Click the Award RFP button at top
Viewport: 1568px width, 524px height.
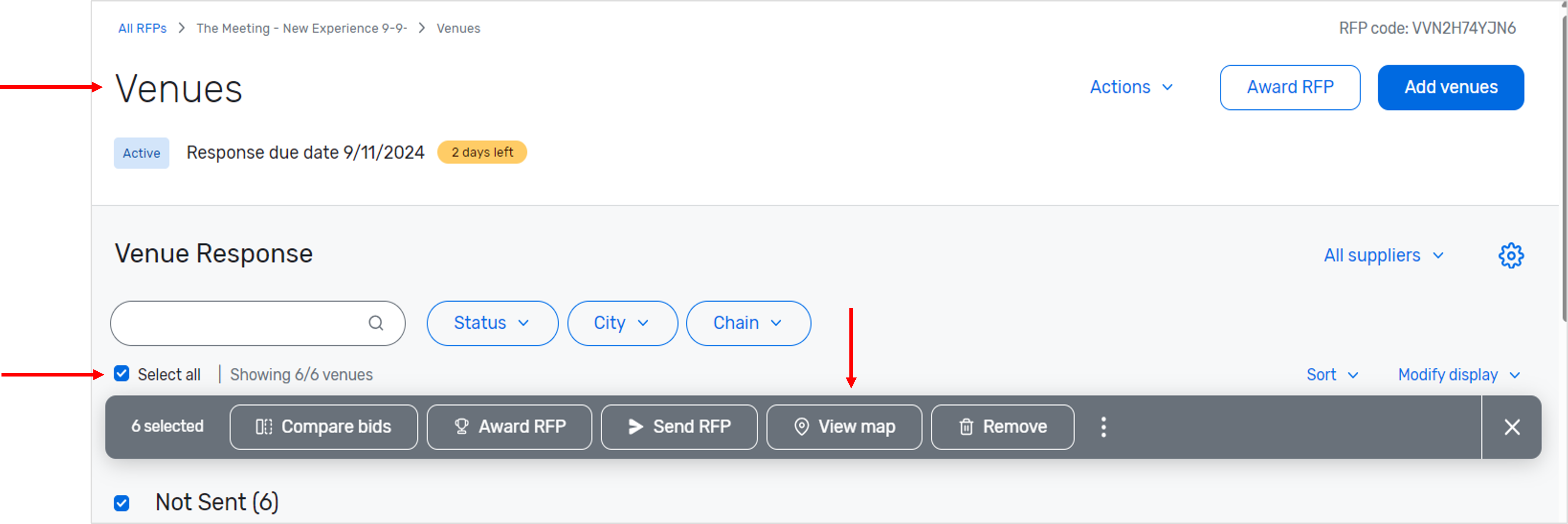pyautogui.click(x=1290, y=87)
